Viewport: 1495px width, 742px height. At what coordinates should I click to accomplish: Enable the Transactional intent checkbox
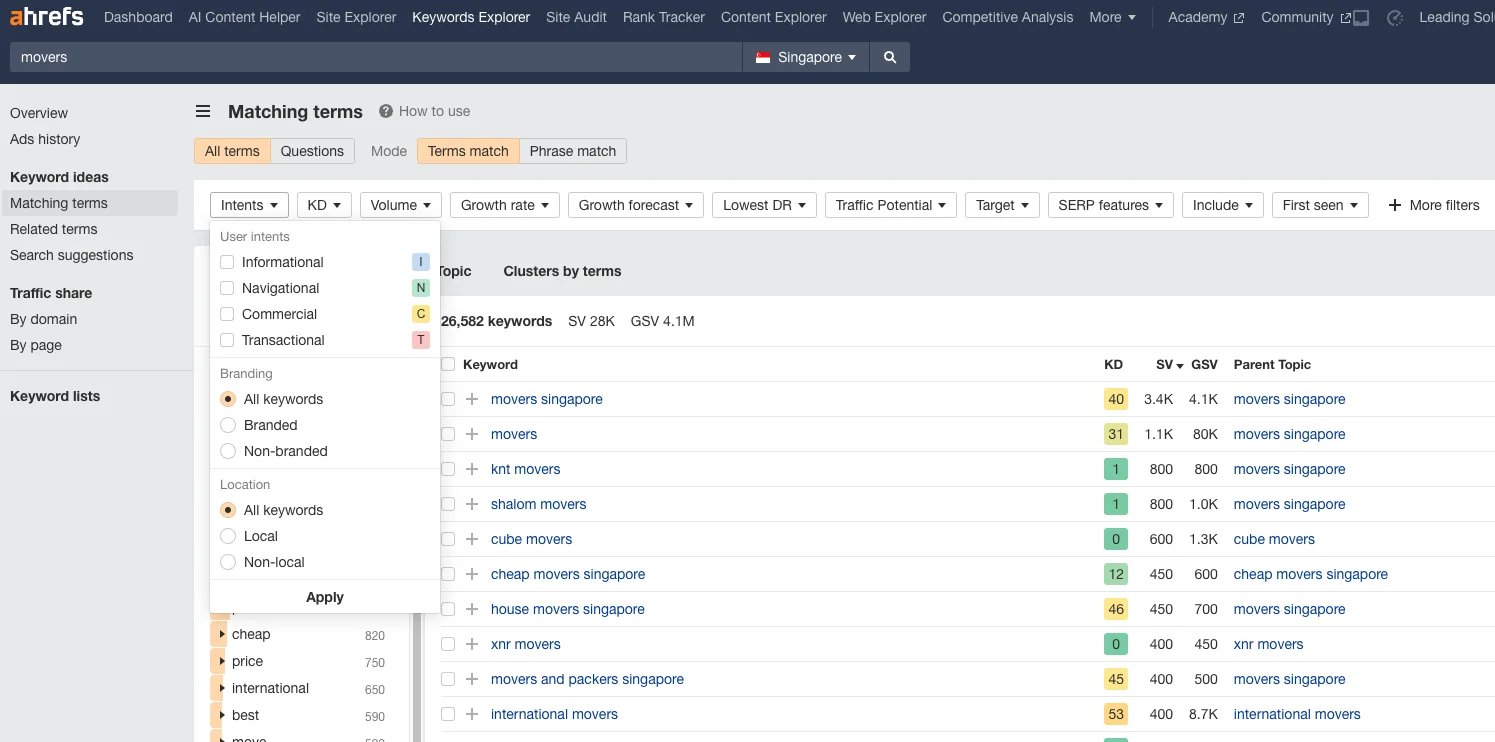coord(227,340)
